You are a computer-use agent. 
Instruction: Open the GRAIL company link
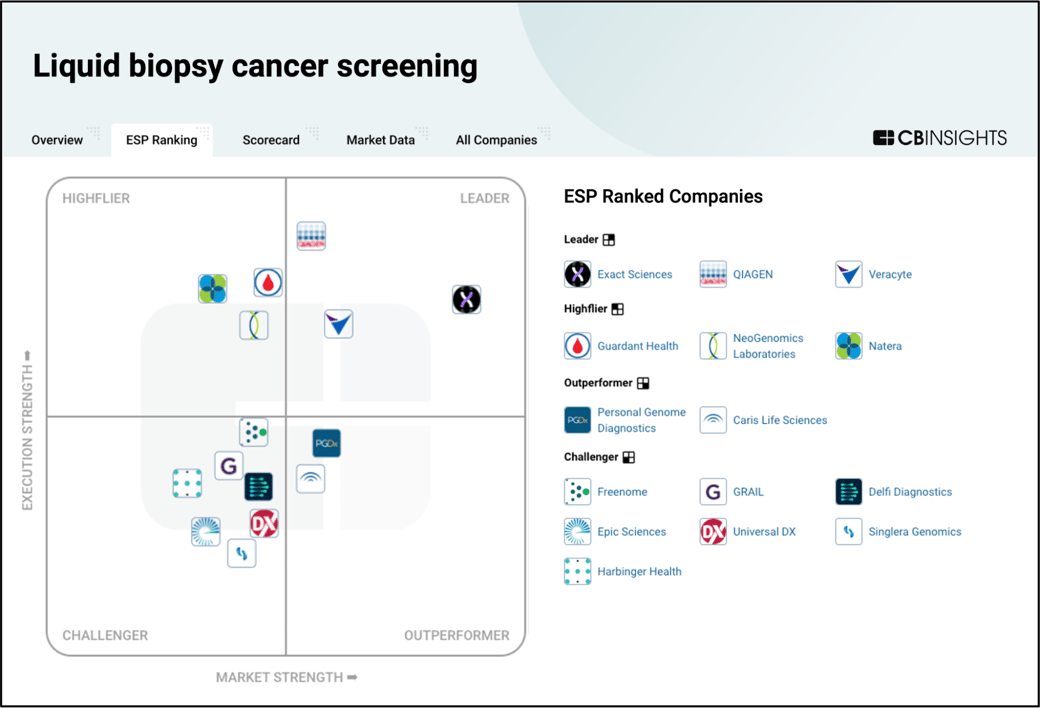(748, 492)
